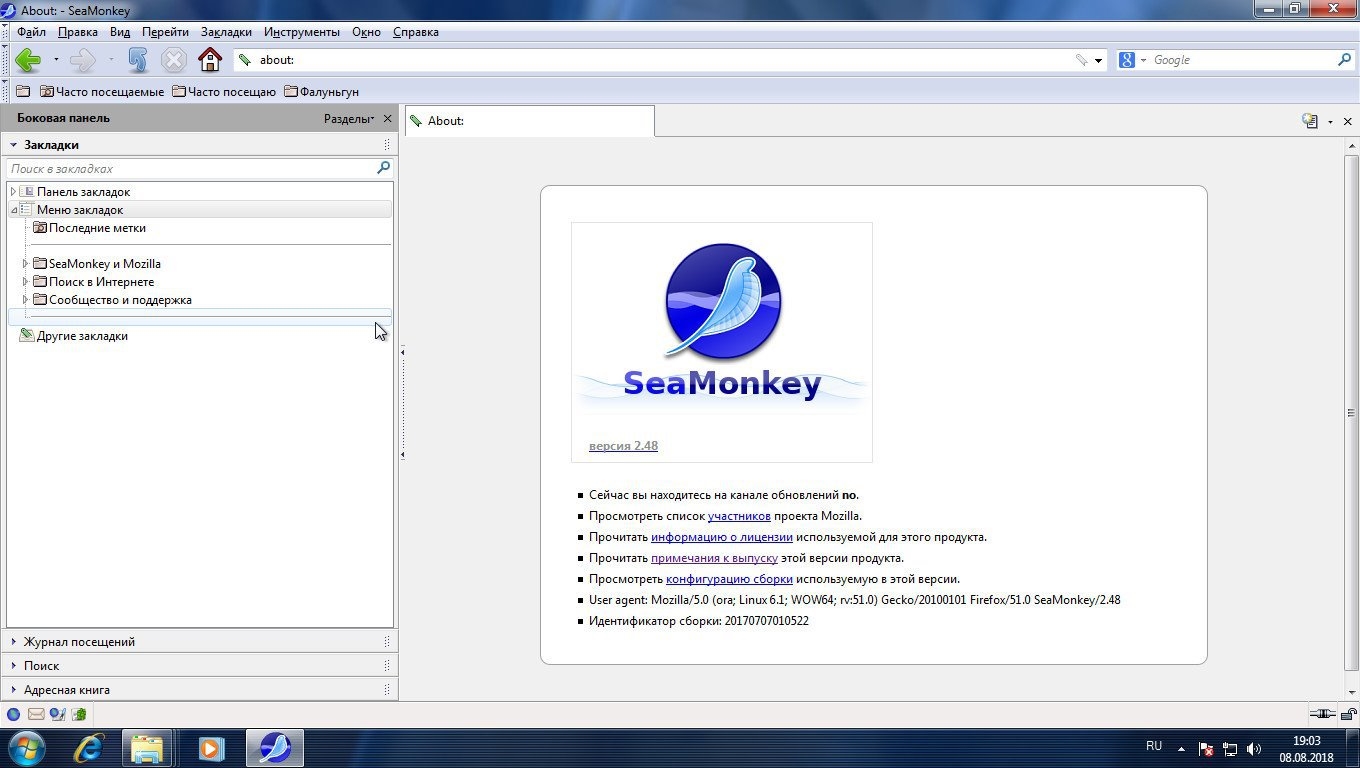Close the sidebar panel with X
This screenshot has width=1360, height=768.
click(x=388, y=118)
